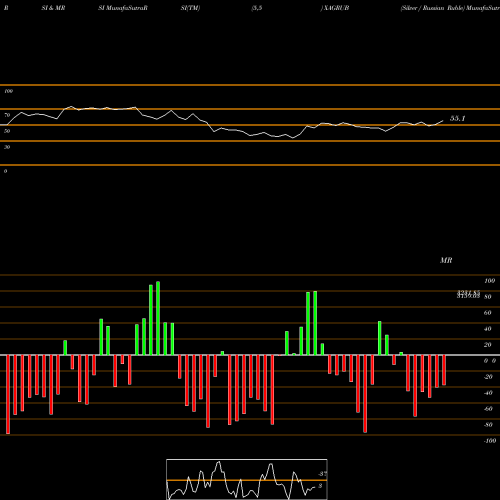Click the -40 label on the MR axis
500x500 pixels.
pyautogui.click(x=488, y=393)
